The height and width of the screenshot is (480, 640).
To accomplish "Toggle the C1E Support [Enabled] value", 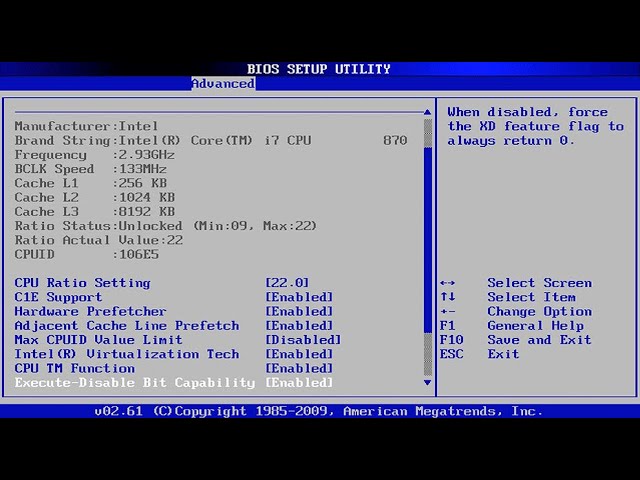I will [x=299, y=297].
